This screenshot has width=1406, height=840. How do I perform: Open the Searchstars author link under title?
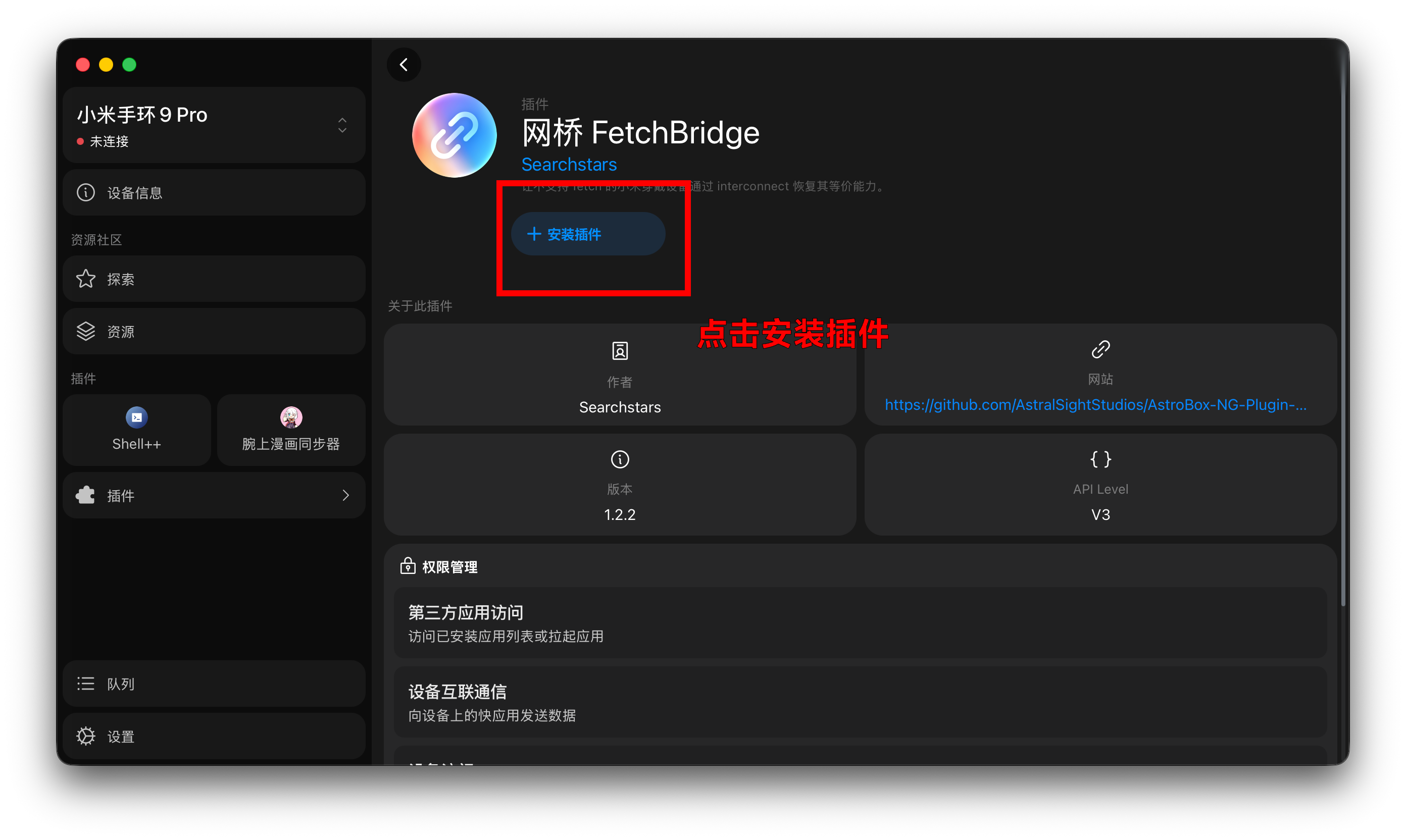pos(569,164)
